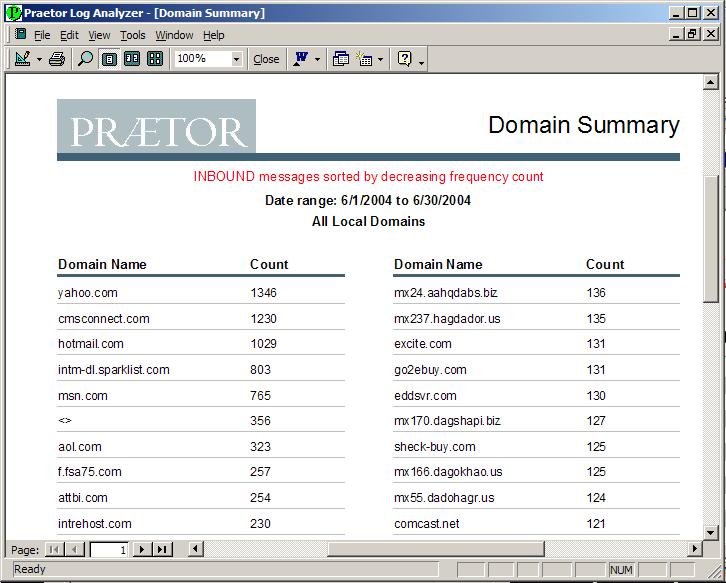Click the go2ebuy.com domain entry
This screenshot has height=583, width=726.
tap(430, 370)
